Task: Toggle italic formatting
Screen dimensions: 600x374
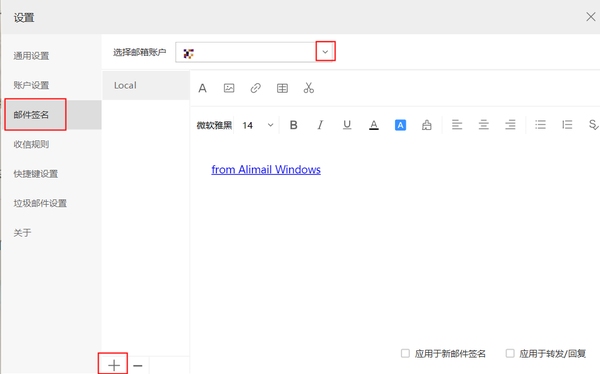Action: (320, 125)
